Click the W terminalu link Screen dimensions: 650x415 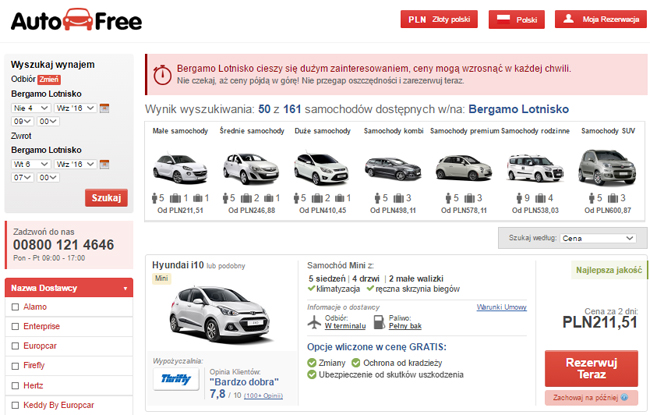[345, 326]
